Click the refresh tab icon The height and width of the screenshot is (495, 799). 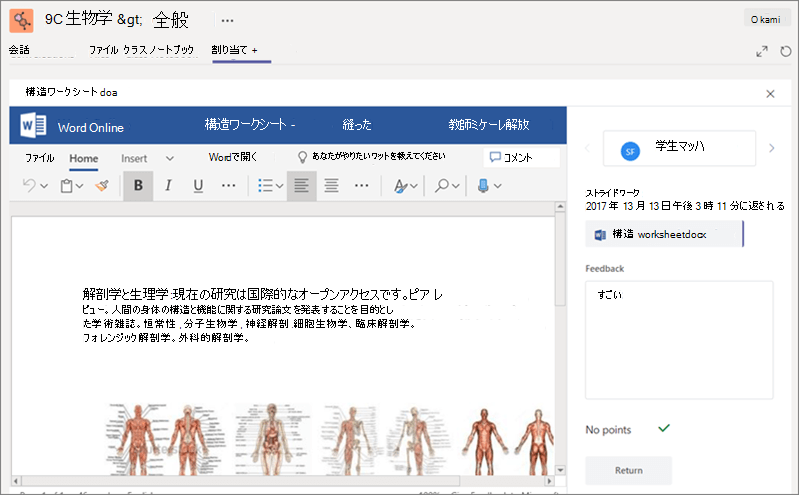(786, 51)
